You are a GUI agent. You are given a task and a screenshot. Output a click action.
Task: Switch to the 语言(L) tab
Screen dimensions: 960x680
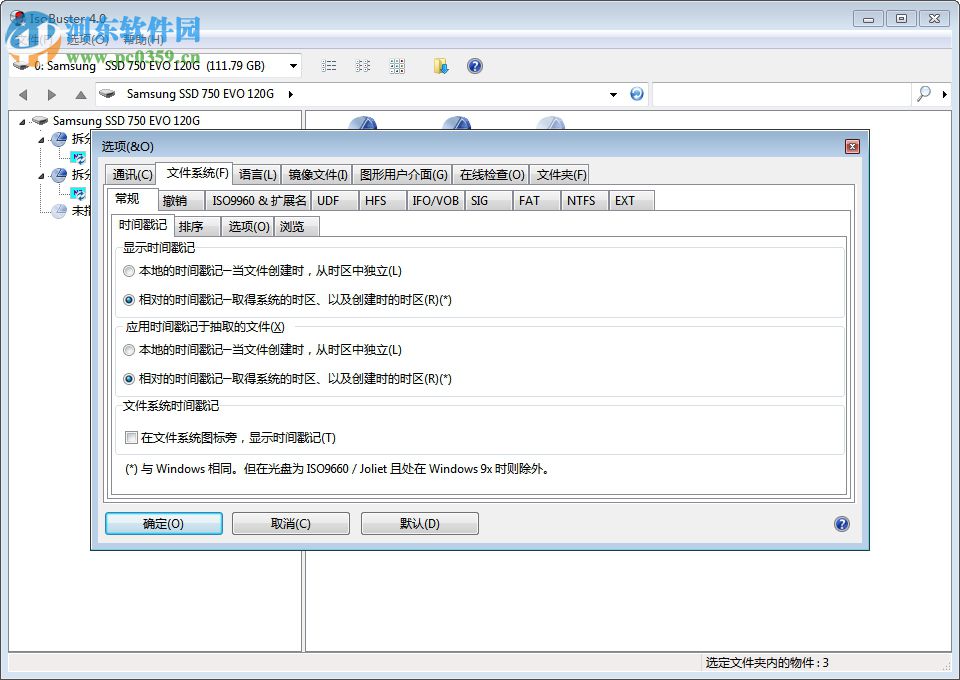point(258,173)
